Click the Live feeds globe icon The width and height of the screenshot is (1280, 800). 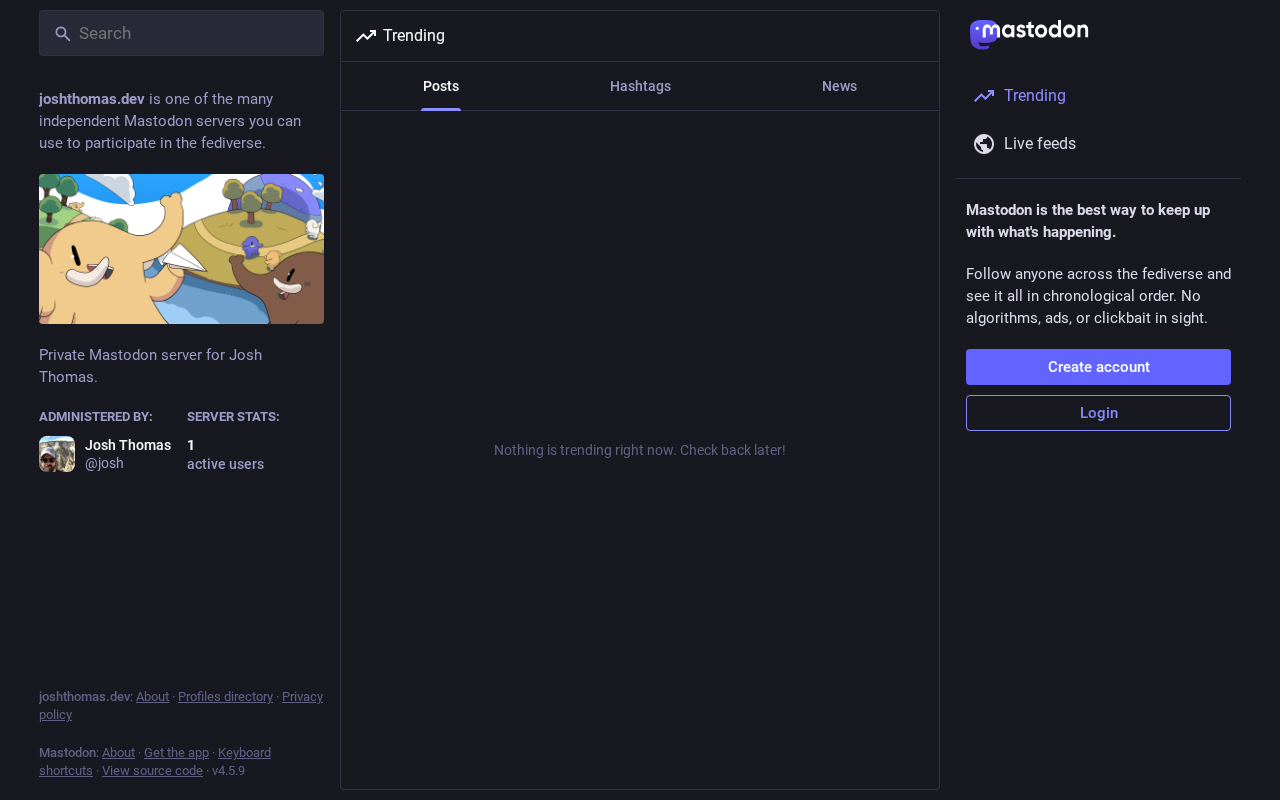click(984, 144)
